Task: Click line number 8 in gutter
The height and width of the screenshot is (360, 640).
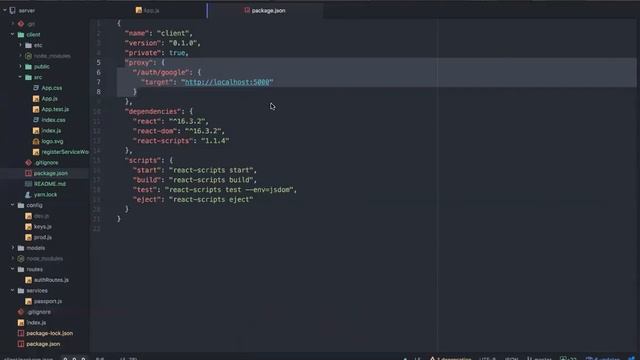Action: click(x=98, y=92)
